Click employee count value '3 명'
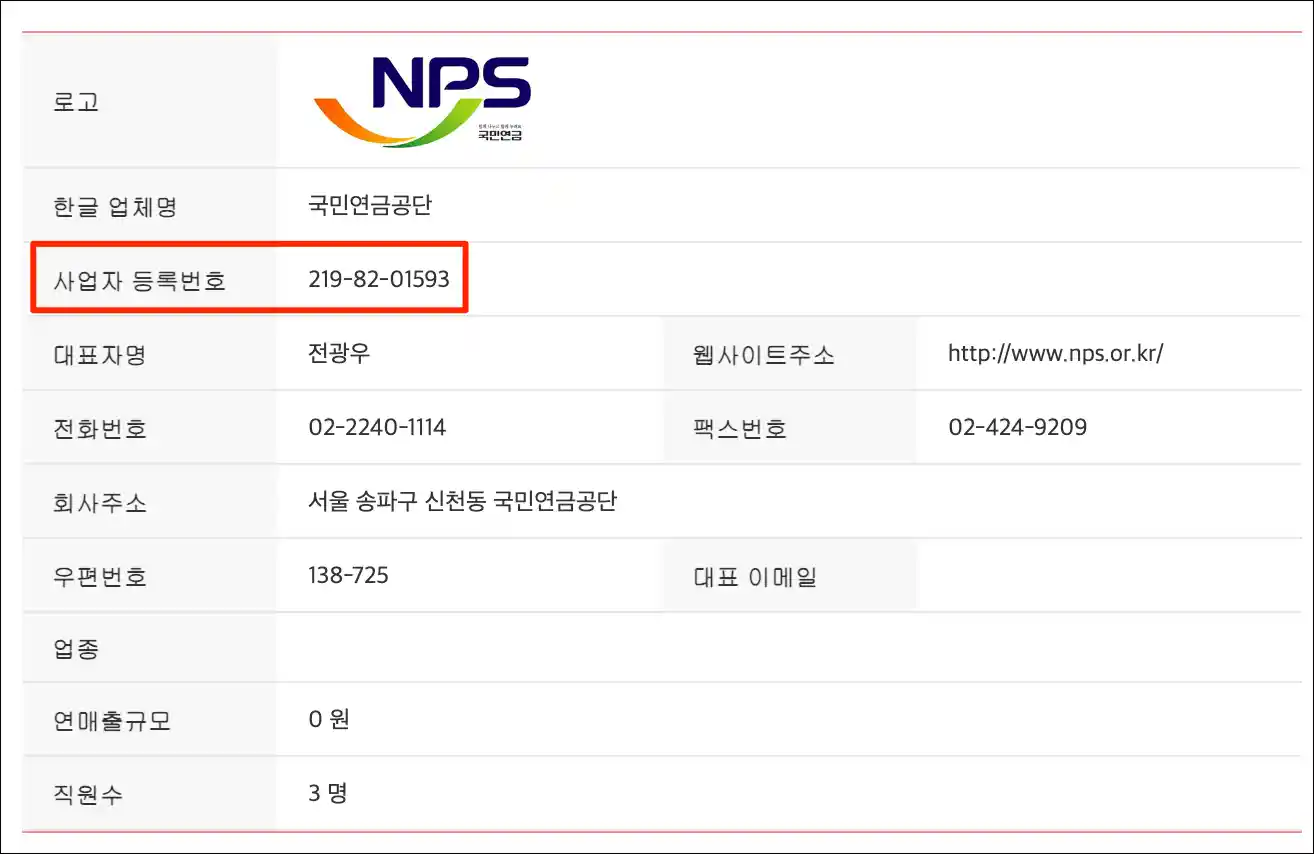This screenshot has width=1314, height=854. [328, 793]
